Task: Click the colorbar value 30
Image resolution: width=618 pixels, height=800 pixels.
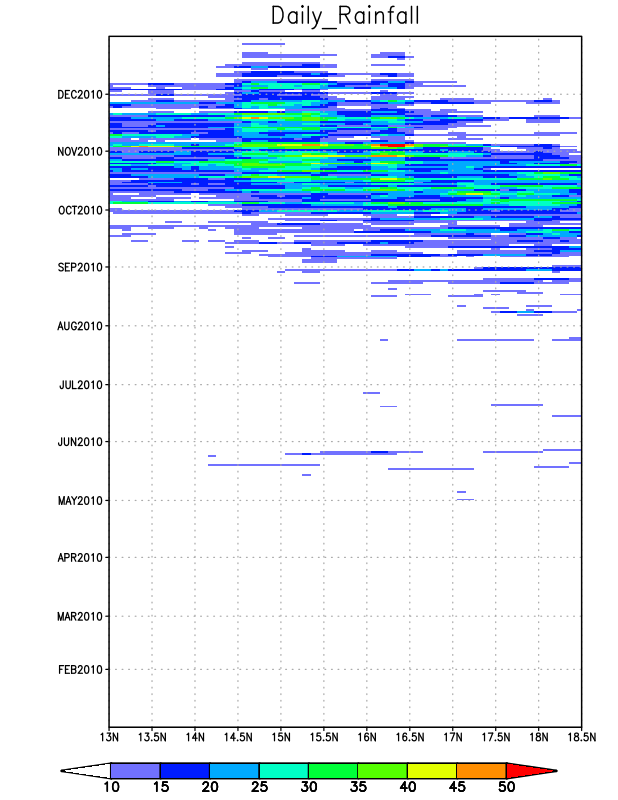Action: [309, 787]
